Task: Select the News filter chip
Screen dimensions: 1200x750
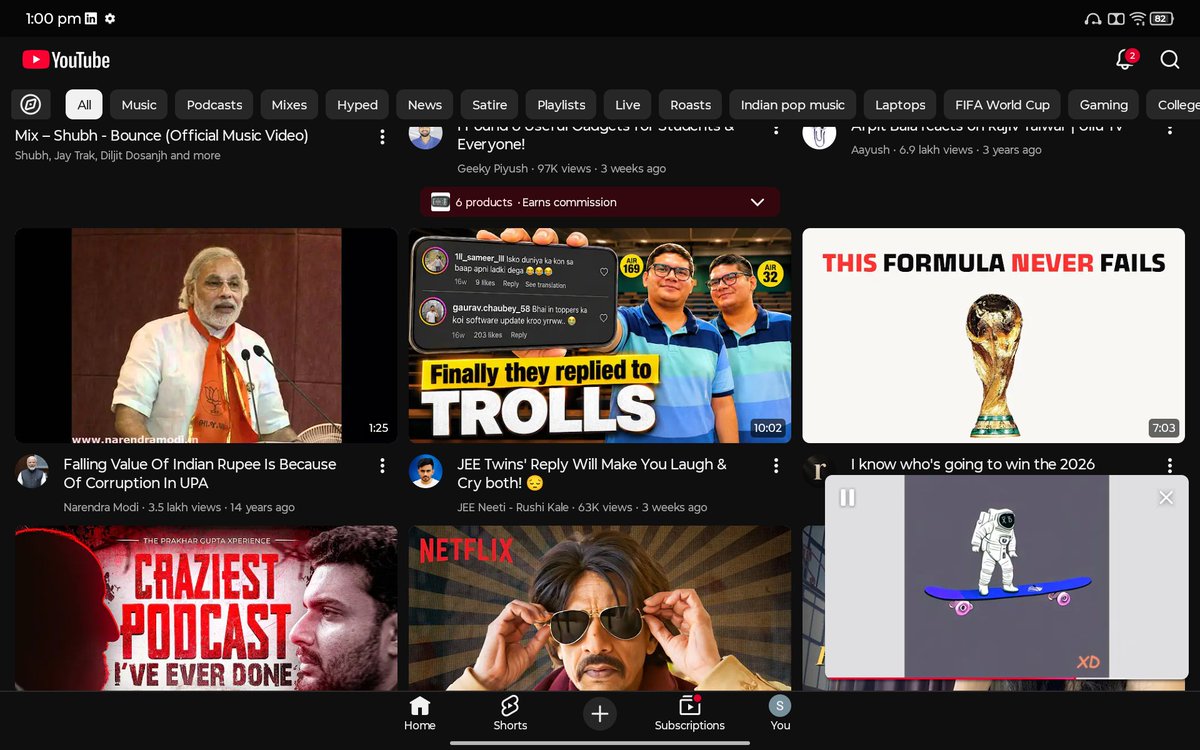Action: tap(425, 104)
